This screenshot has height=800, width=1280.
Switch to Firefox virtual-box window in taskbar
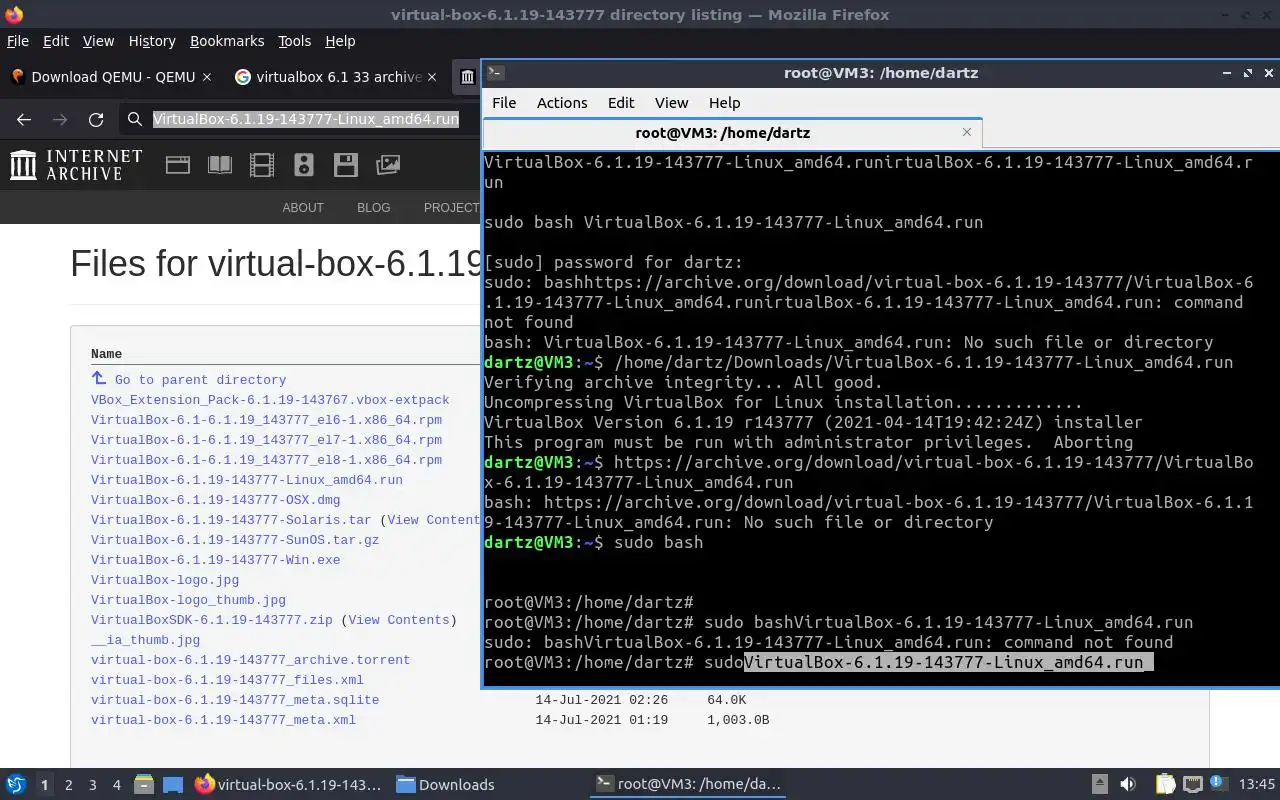[x=288, y=785]
